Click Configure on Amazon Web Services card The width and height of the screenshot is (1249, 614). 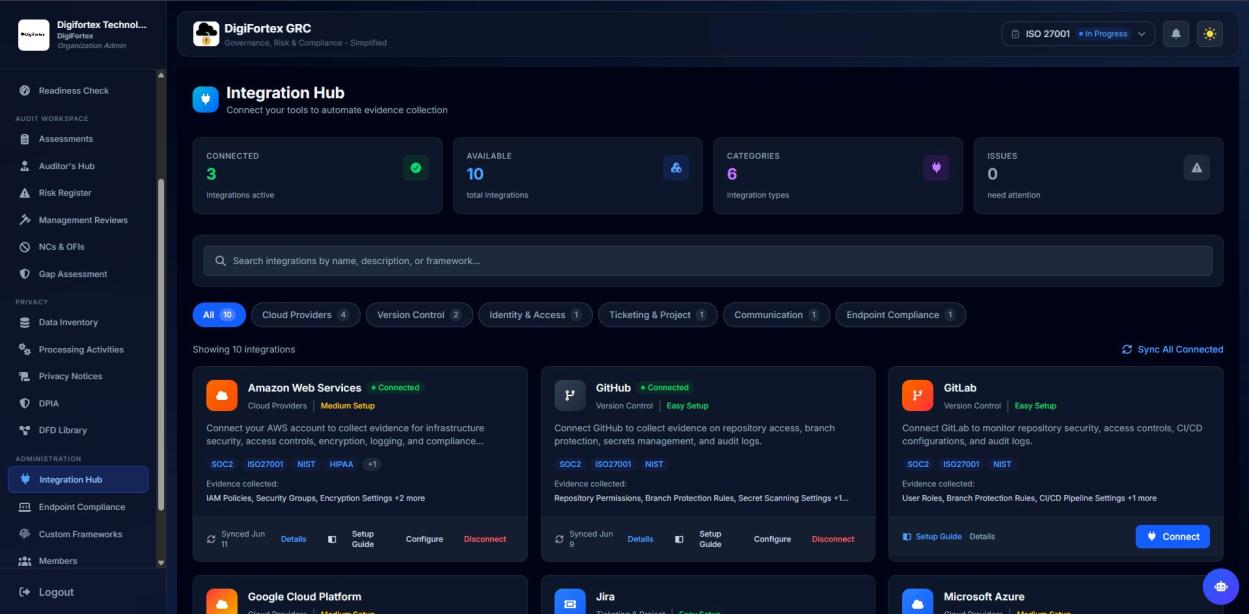point(424,539)
